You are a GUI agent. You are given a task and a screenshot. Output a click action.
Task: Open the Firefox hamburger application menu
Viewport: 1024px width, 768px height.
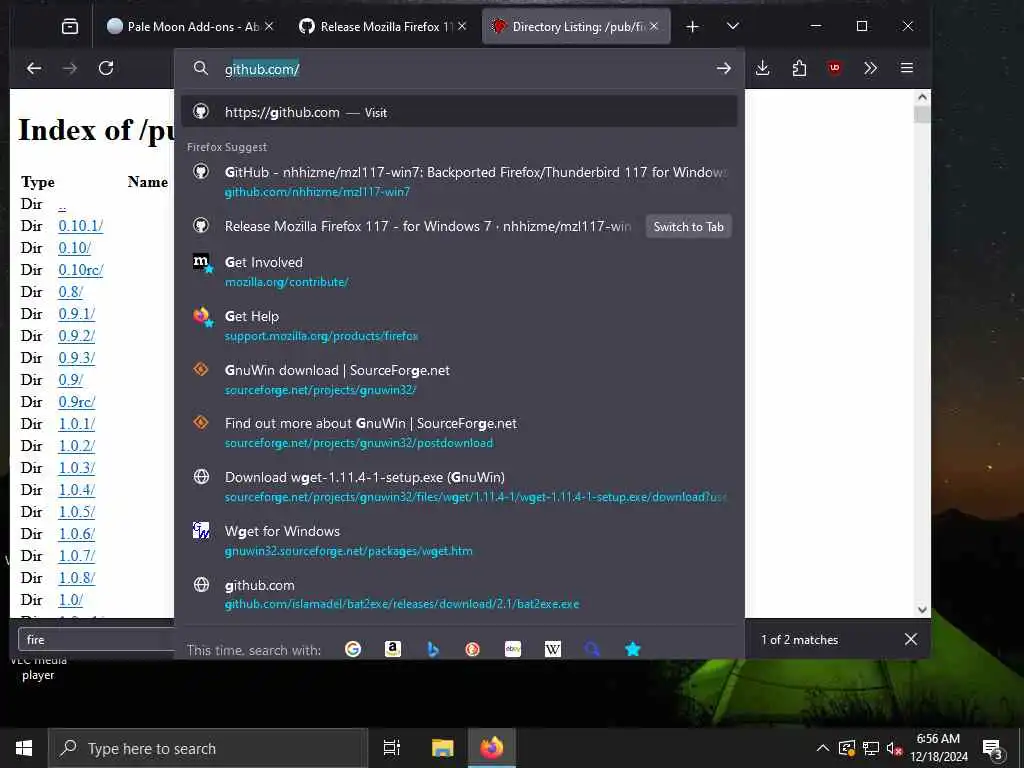click(x=906, y=68)
